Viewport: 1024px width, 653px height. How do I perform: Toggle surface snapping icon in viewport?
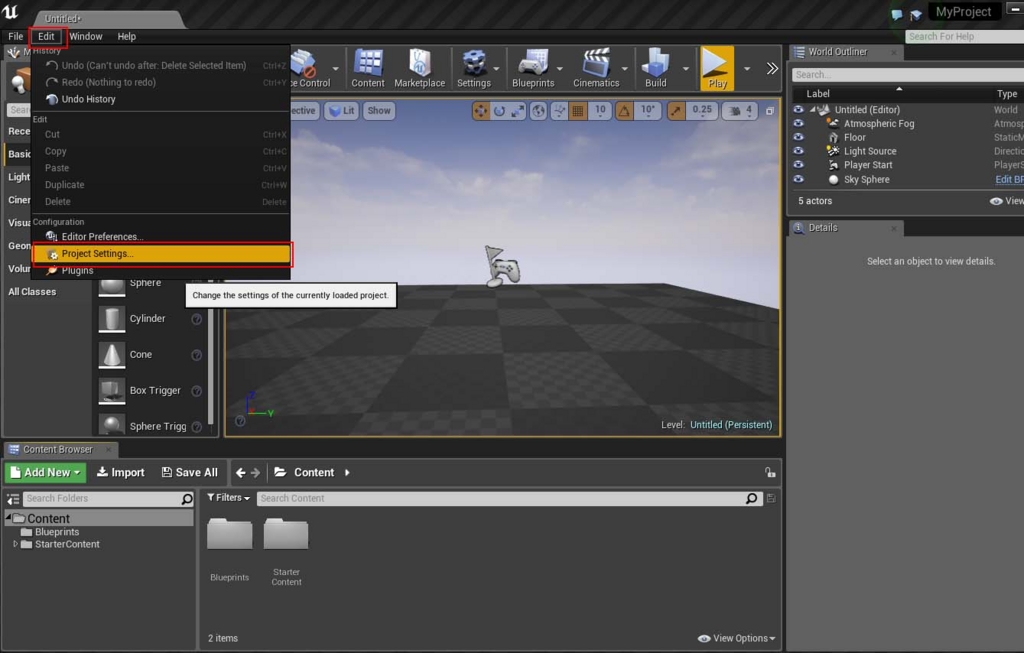[559, 111]
